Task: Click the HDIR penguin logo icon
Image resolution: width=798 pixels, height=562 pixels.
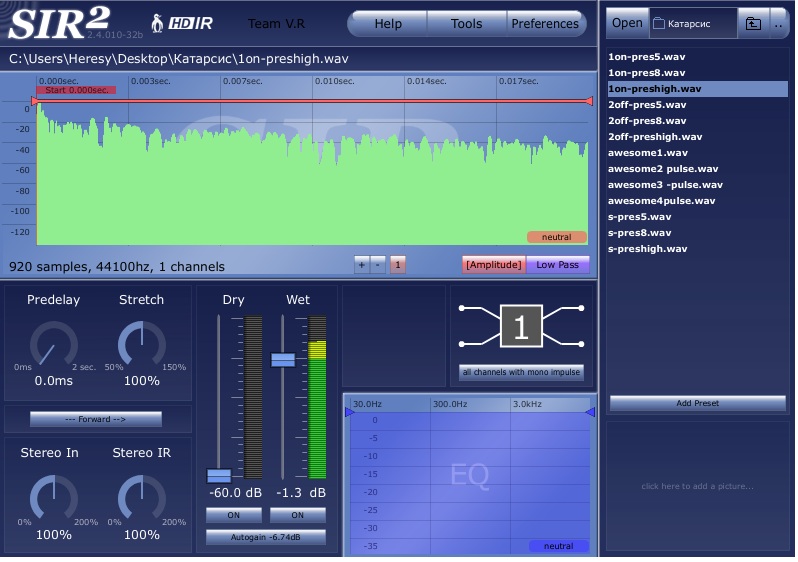Action: 182,23
